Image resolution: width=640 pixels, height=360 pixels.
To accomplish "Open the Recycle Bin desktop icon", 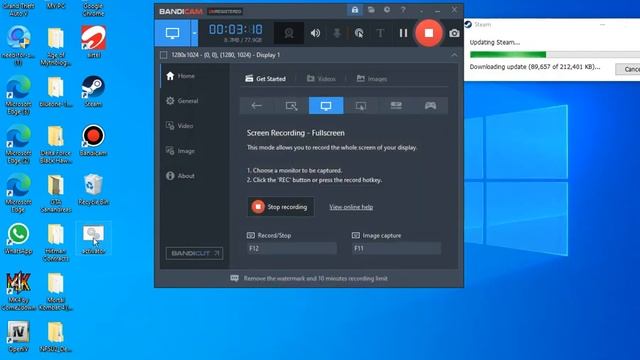I will [x=93, y=189].
